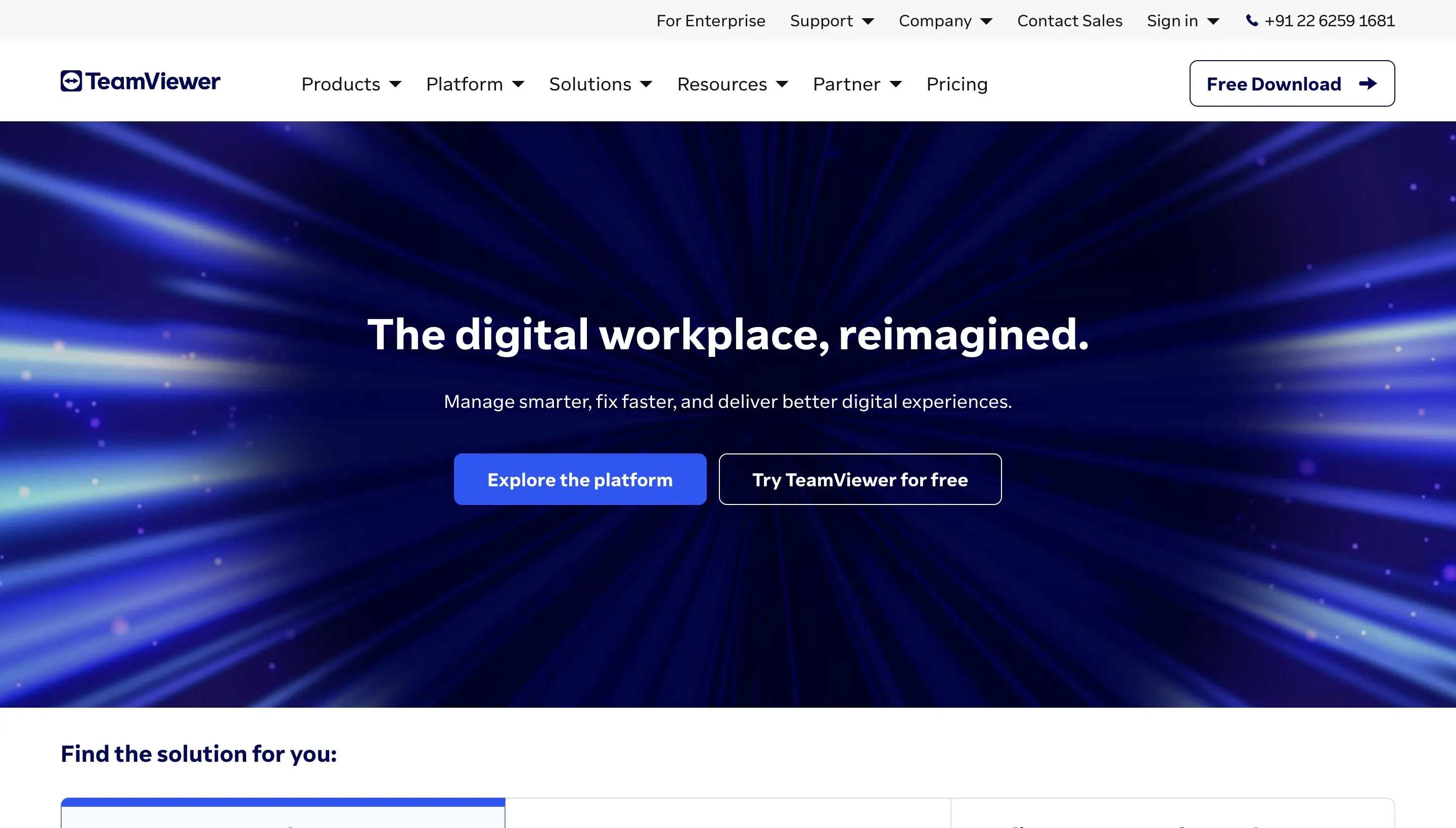Expand the Platform dropdown arrow
Viewport: 1456px width, 828px height.
point(518,84)
